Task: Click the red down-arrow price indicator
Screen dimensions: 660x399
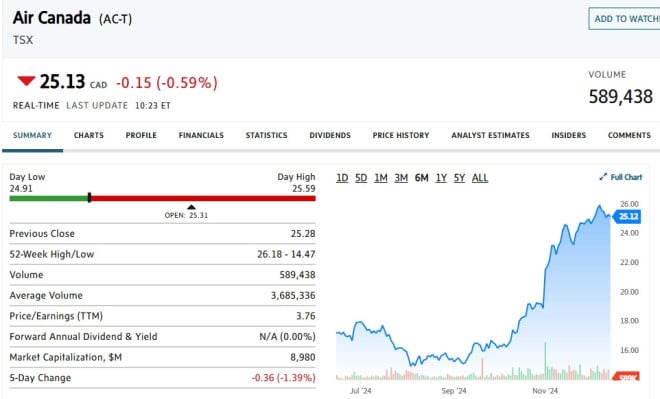Action: click(x=26, y=81)
